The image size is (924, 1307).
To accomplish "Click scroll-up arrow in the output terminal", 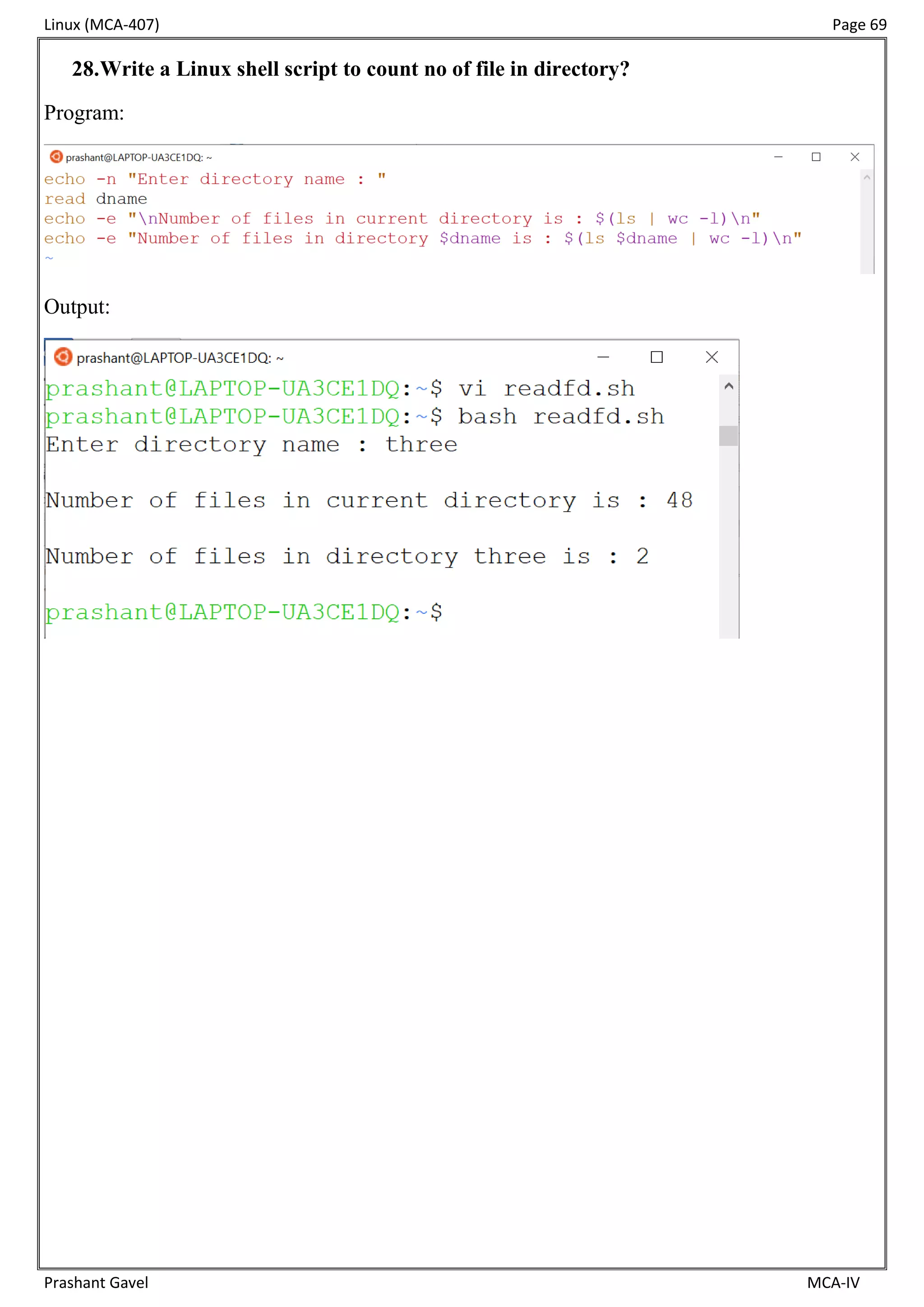I will point(728,386).
